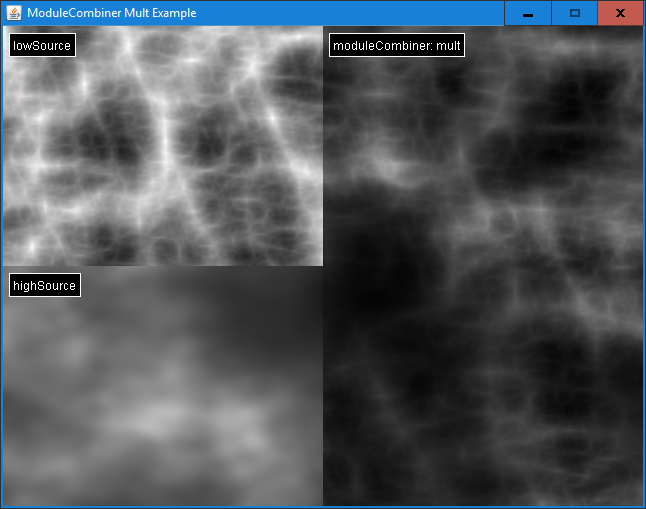Minimize the ModuleCombiner Mult Example window

pos(527,13)
